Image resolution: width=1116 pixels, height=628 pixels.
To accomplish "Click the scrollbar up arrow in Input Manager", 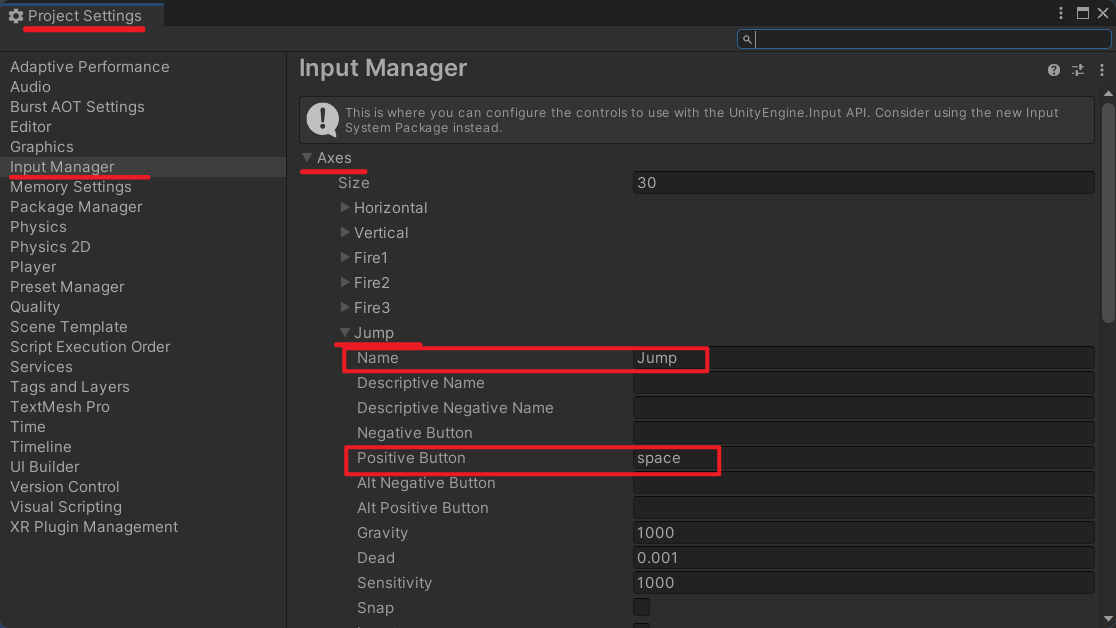I will [1107, 93].
